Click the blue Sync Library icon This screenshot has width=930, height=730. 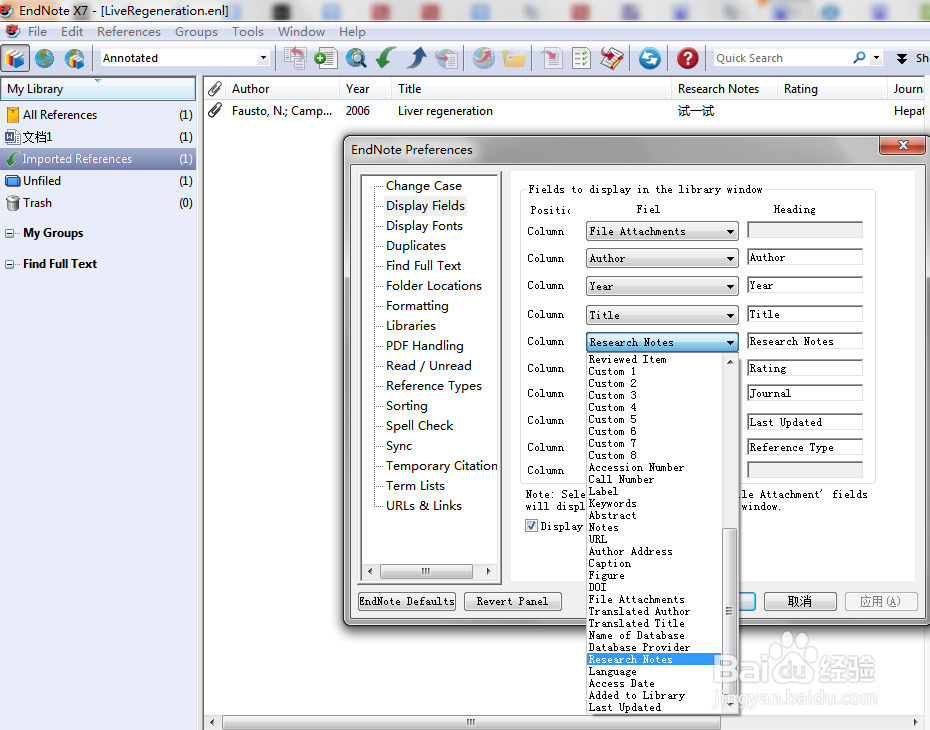(x=649, y=58)
